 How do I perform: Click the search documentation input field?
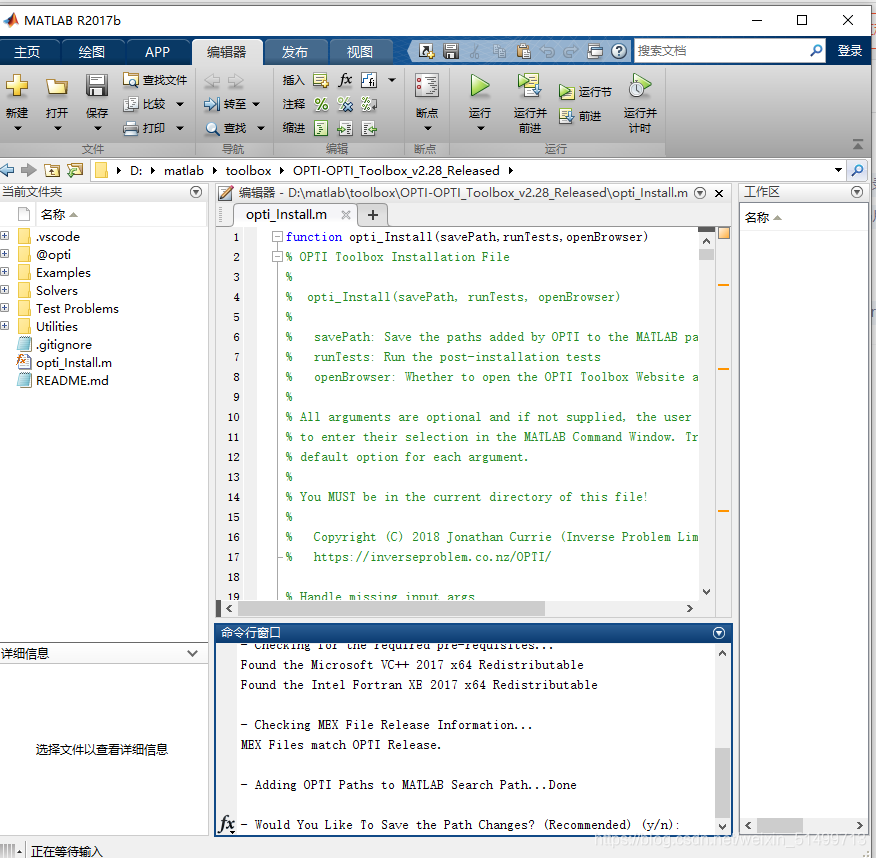point(722,51)
